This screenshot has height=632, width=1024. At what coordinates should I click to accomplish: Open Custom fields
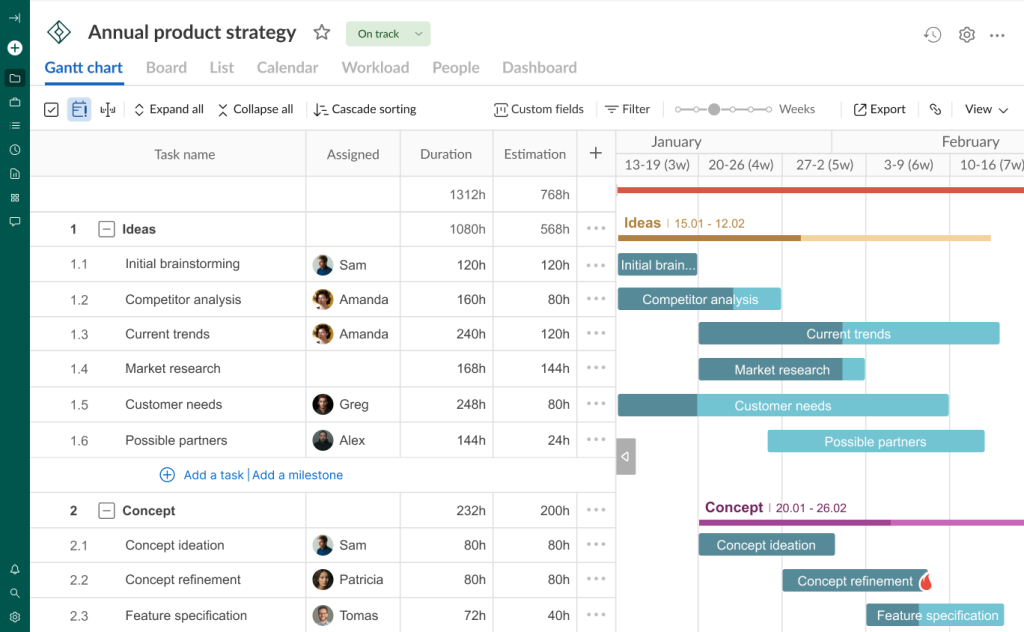tap(539, 109)
